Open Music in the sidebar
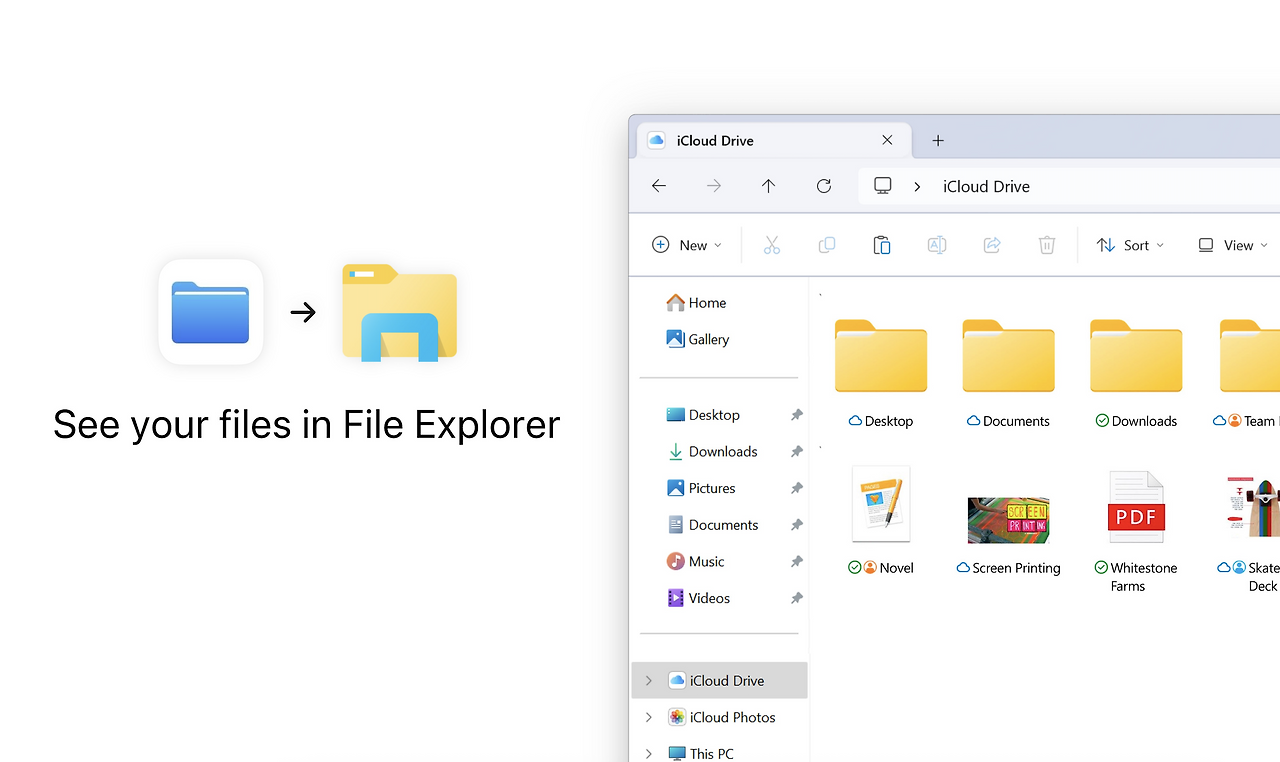This screenshot has height=762, width=1280. pos(695,562)
